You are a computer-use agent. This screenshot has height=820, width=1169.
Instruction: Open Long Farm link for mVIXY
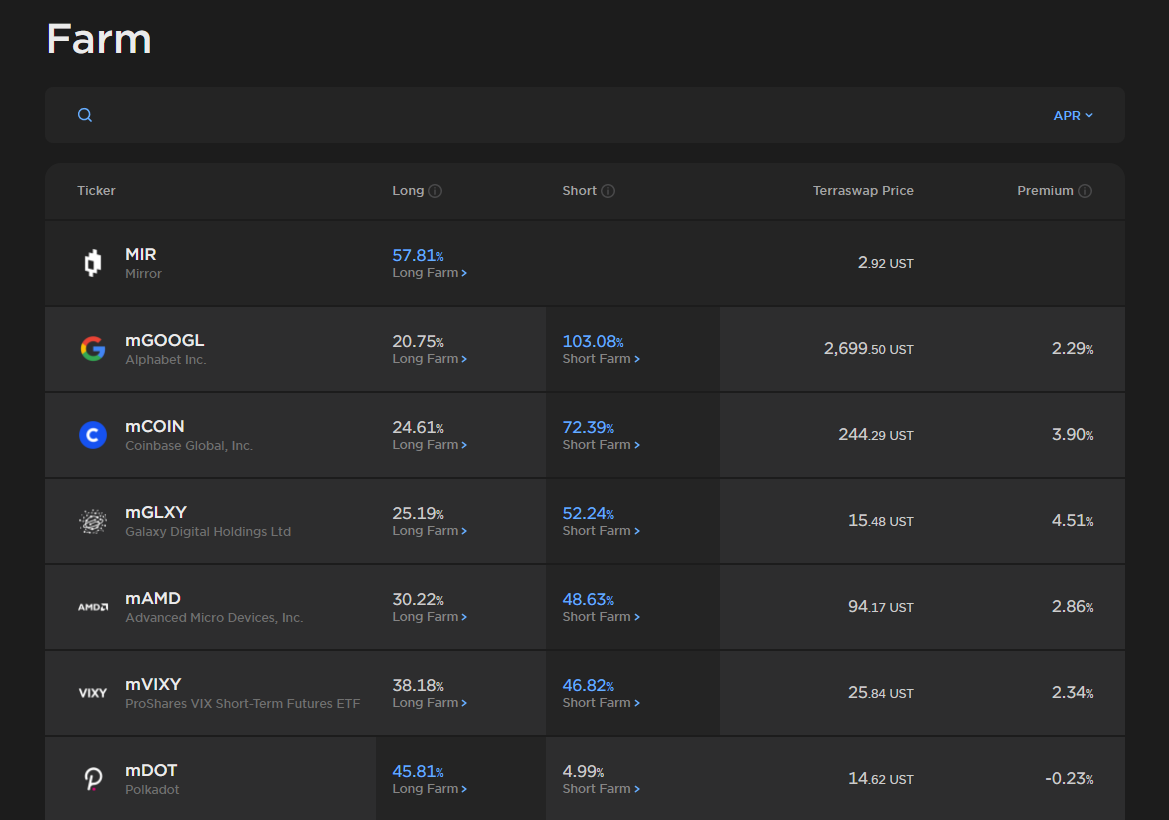click(x=429, y=702)
